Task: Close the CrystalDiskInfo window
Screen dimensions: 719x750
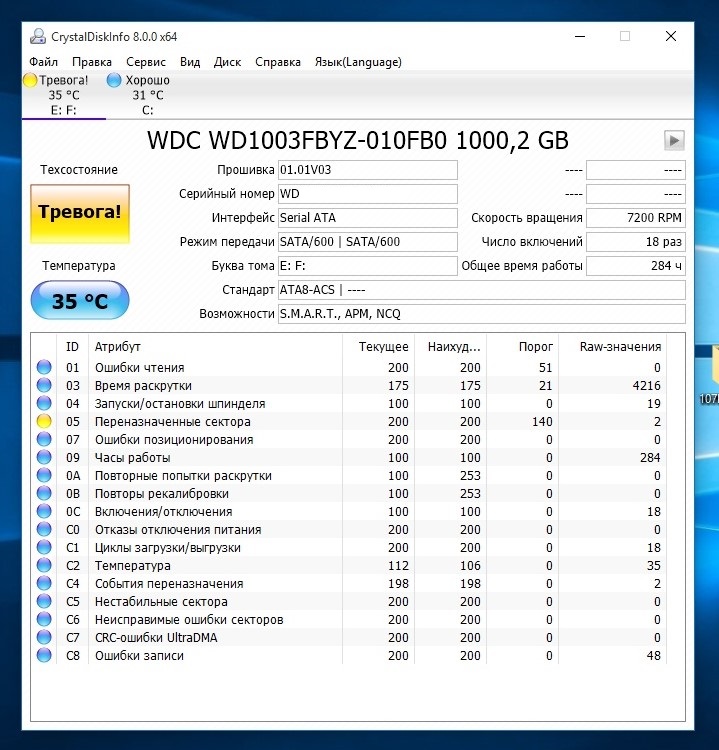Action: (x=671, y=36)
